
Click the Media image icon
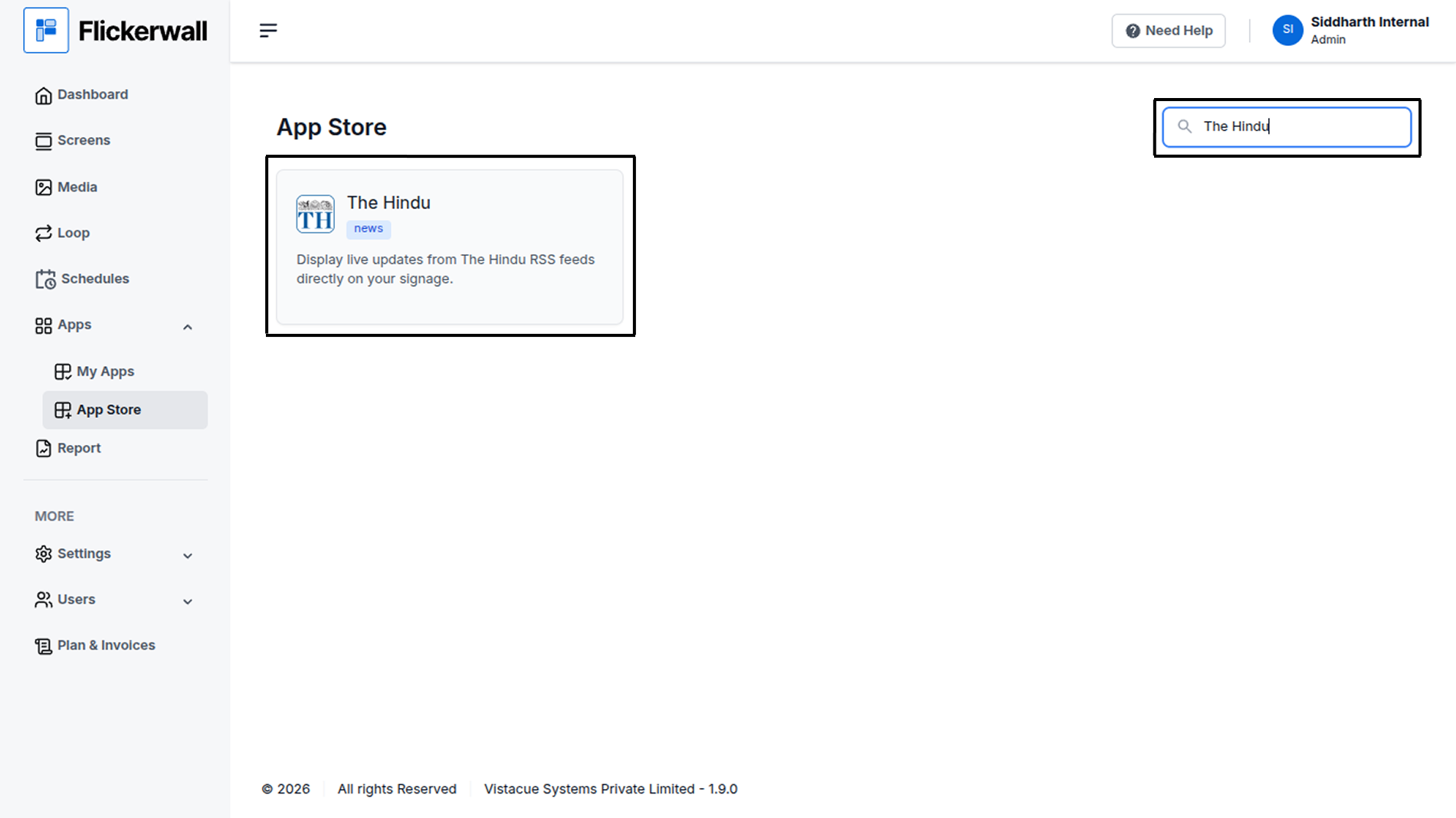44,188
